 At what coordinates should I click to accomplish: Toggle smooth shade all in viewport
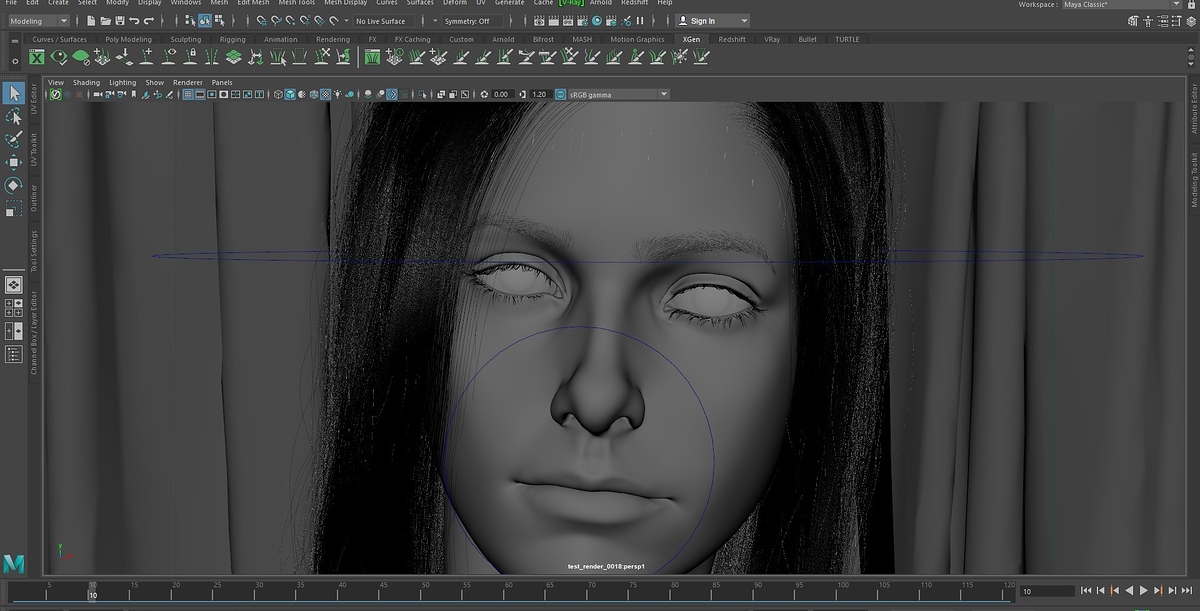tap(290, 94)
